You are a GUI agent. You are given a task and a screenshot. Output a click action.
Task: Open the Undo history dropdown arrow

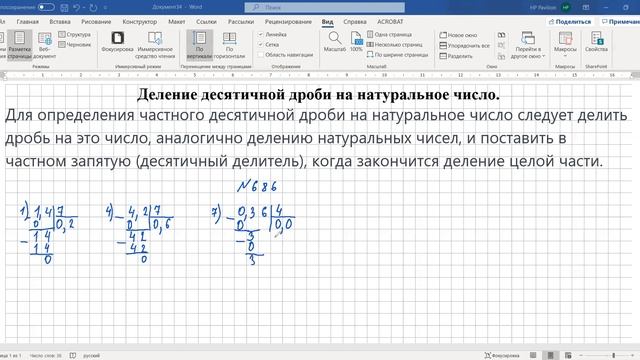point(83,7)
